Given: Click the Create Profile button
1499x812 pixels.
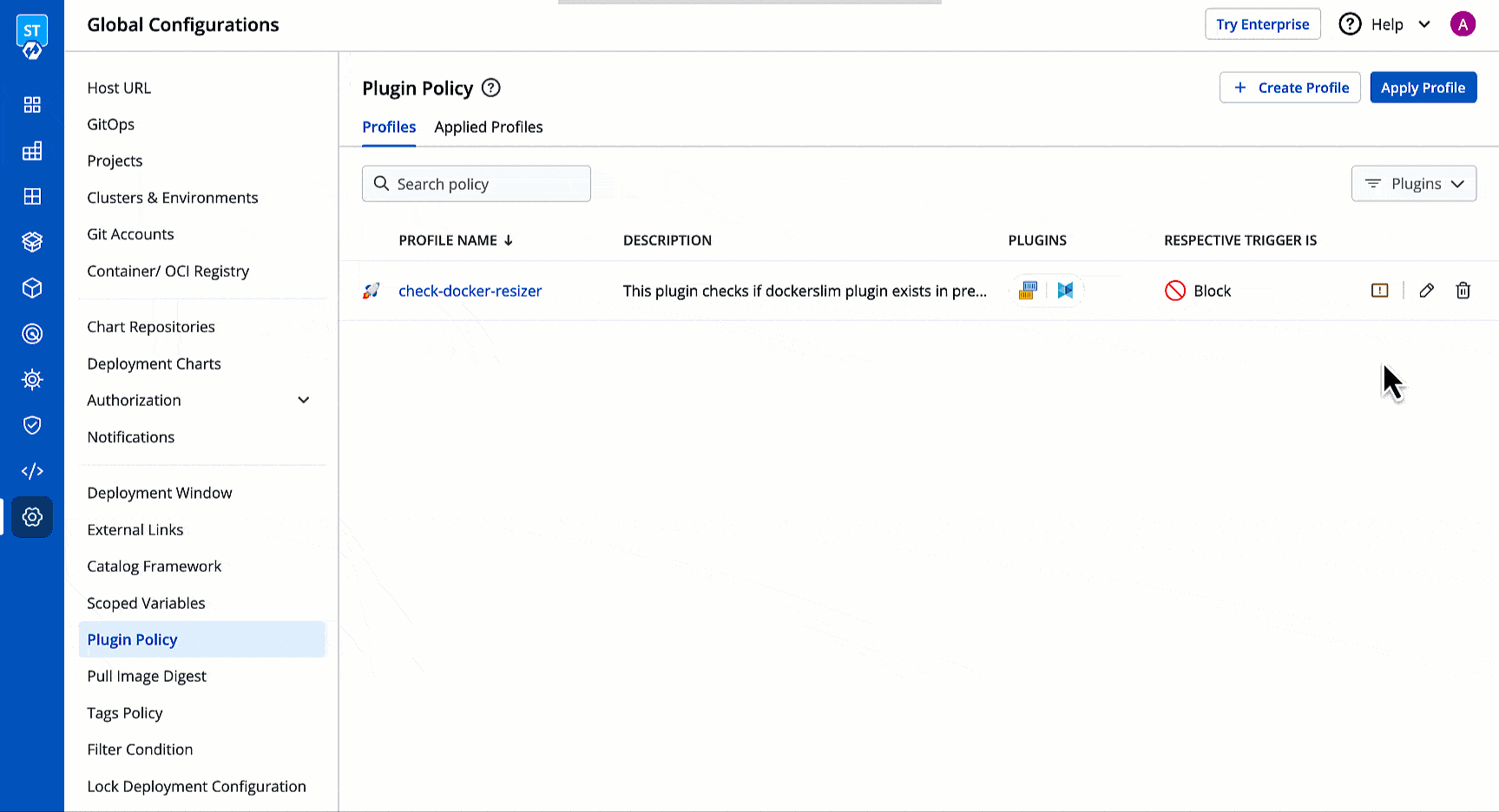Looking at the screenshot, I should click(1290, 88).
